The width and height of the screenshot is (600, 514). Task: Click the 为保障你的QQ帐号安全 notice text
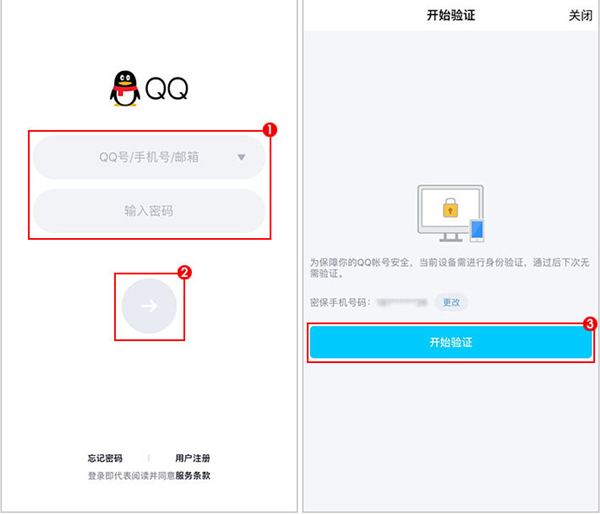450,268
